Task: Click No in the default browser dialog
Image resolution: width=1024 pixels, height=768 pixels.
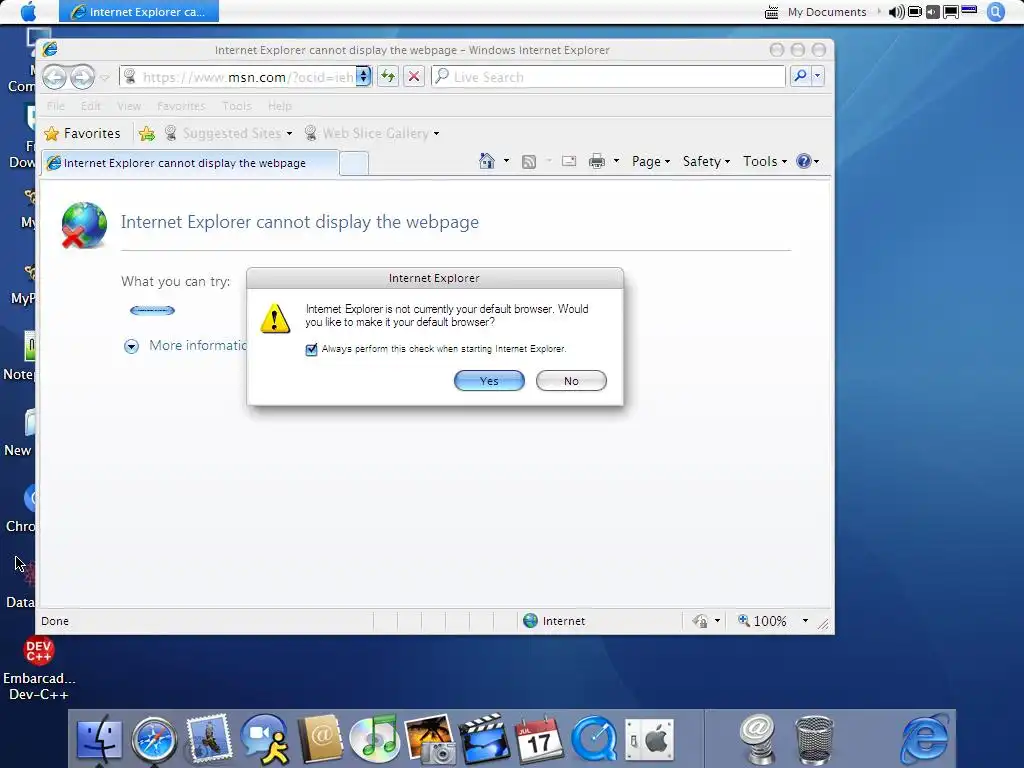Action: coord(571,381)
